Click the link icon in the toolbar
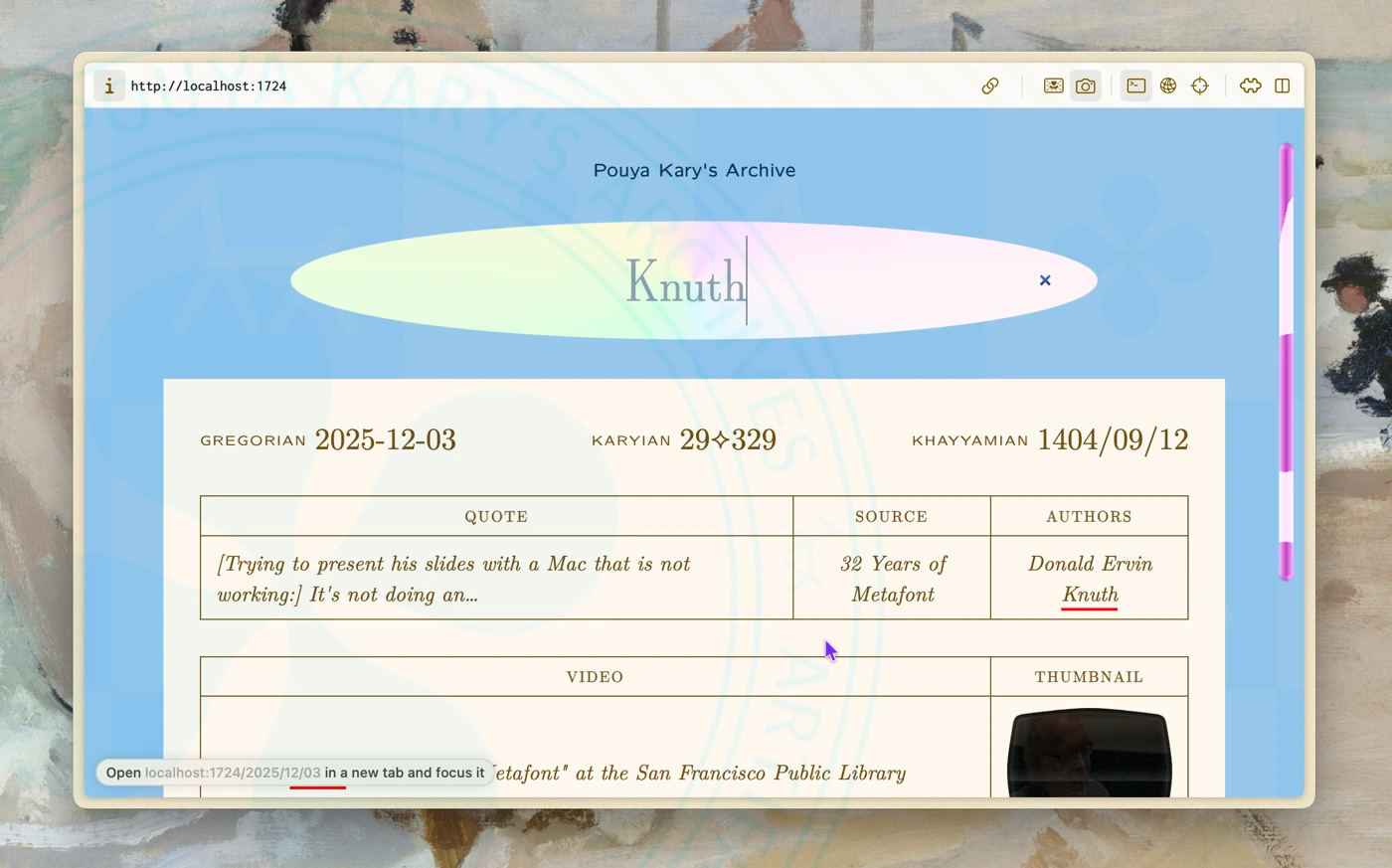 click(x=990, y=86)
